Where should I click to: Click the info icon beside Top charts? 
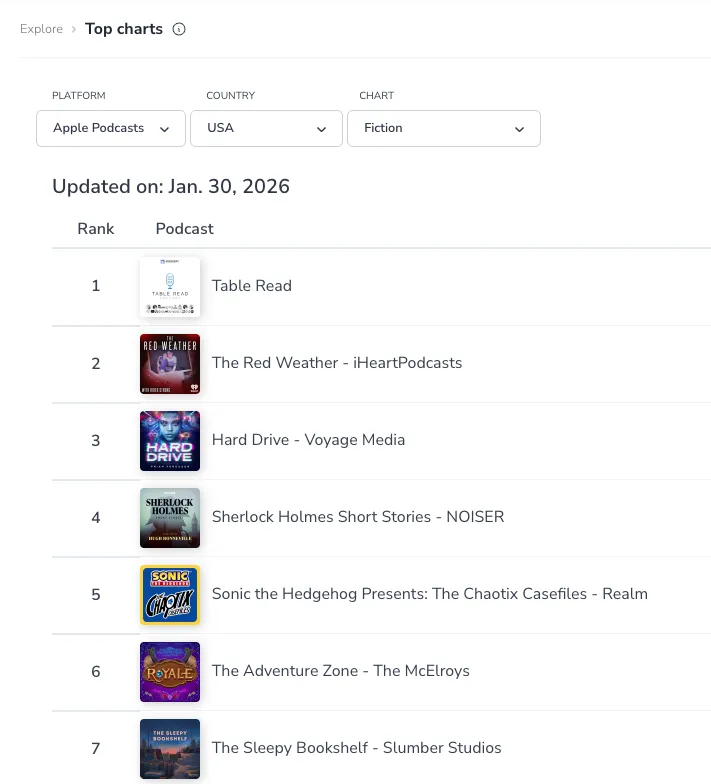179,29
